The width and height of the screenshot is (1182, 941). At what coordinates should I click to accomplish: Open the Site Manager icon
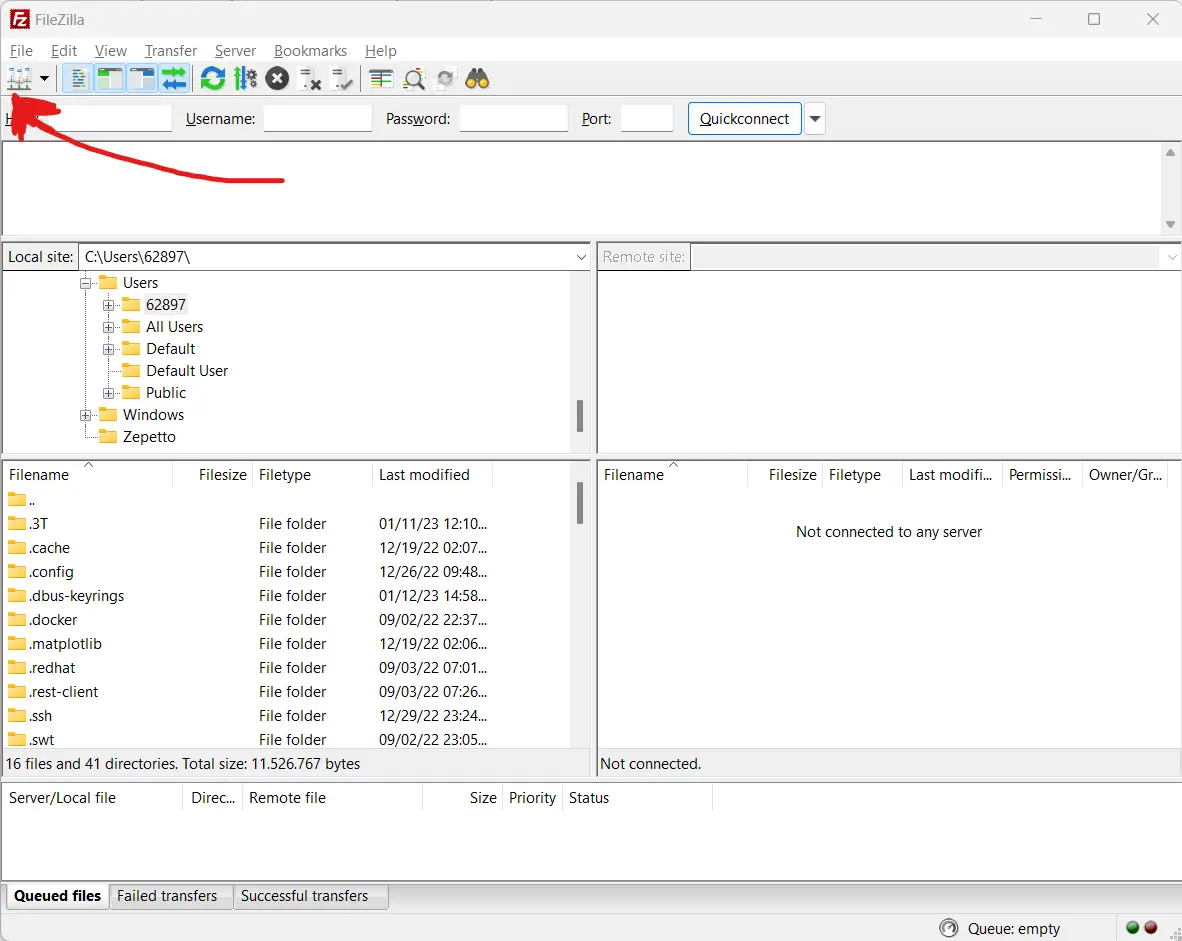[19, 78]
